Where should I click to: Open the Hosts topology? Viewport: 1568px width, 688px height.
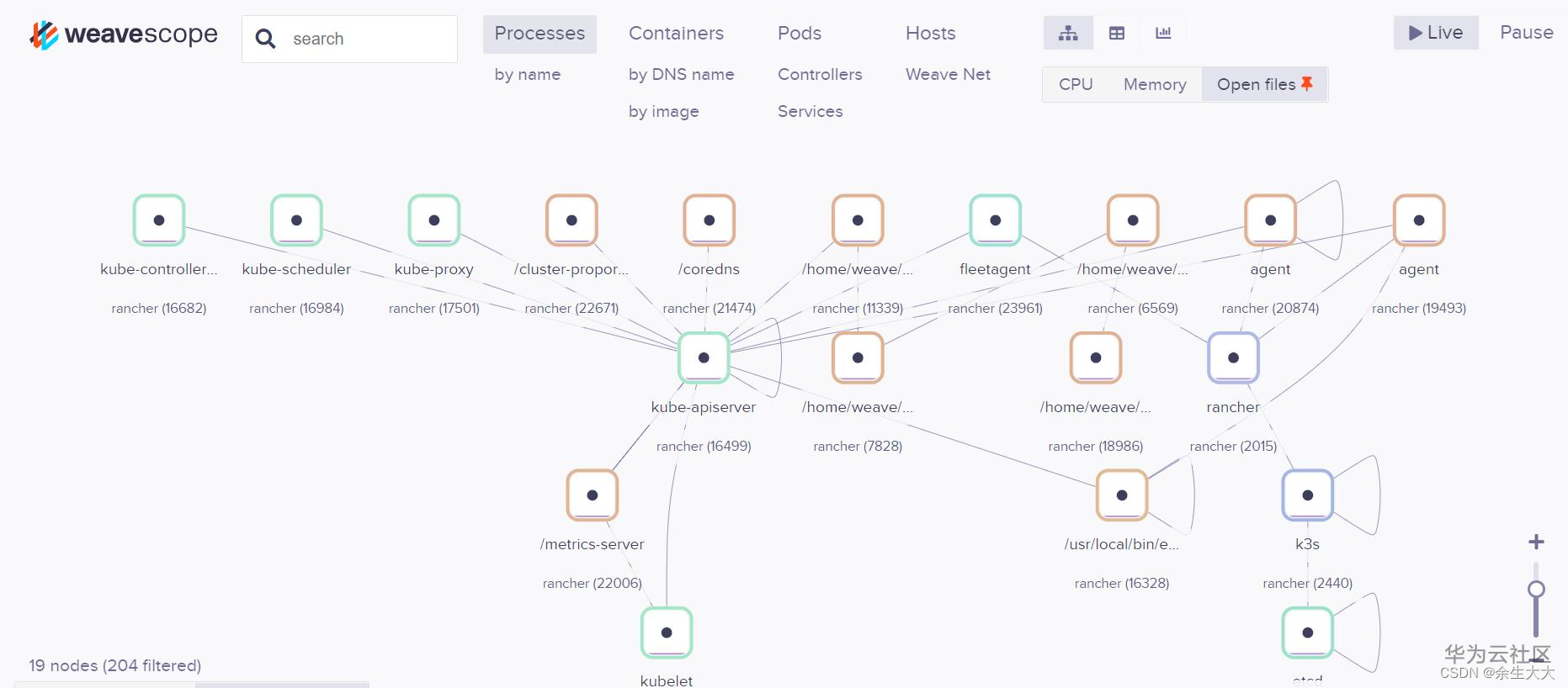pos(931,34)
